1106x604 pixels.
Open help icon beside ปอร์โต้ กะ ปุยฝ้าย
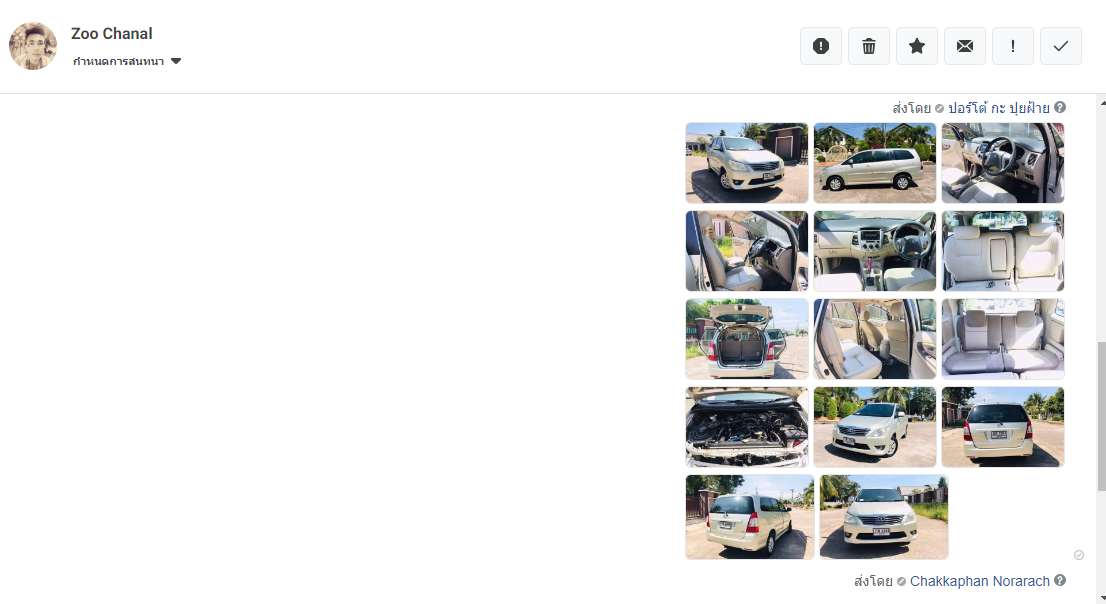1059,107
